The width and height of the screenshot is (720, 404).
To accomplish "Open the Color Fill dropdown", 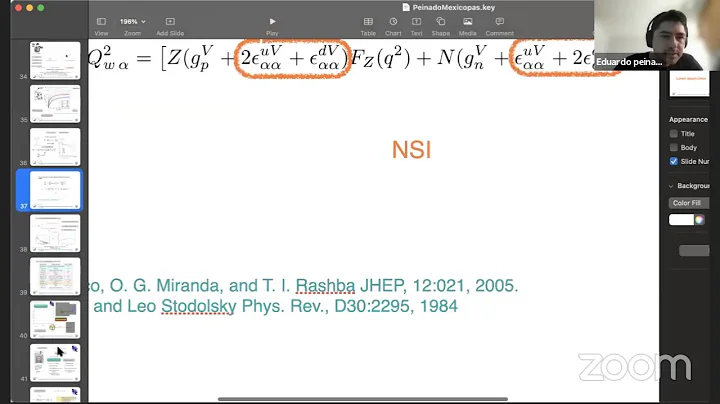I will click(689, 203).
